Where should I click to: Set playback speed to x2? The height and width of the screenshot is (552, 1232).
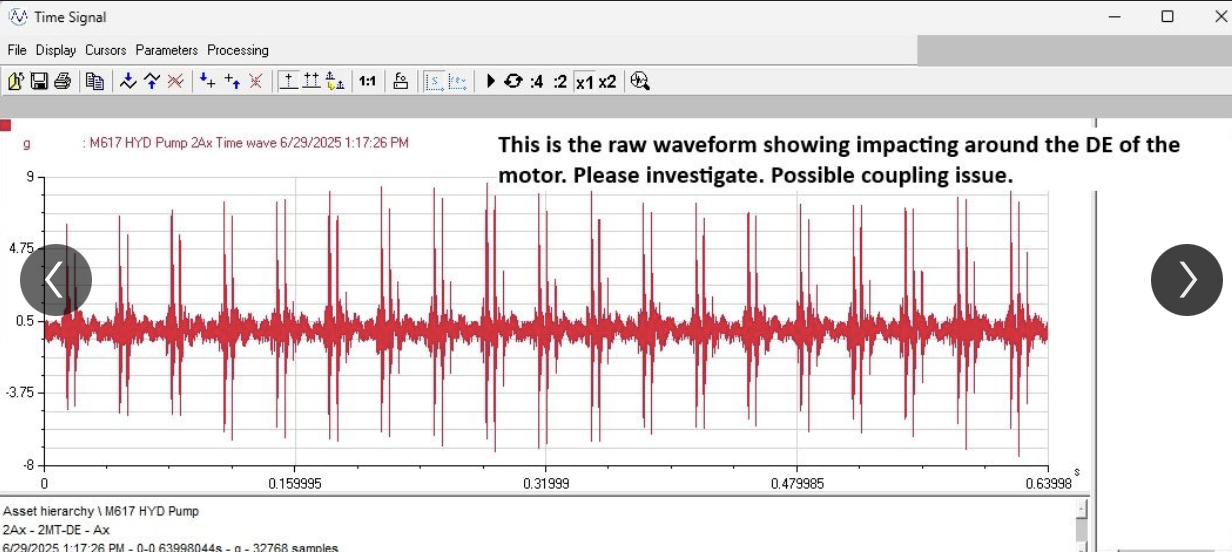tap(607, 81)
